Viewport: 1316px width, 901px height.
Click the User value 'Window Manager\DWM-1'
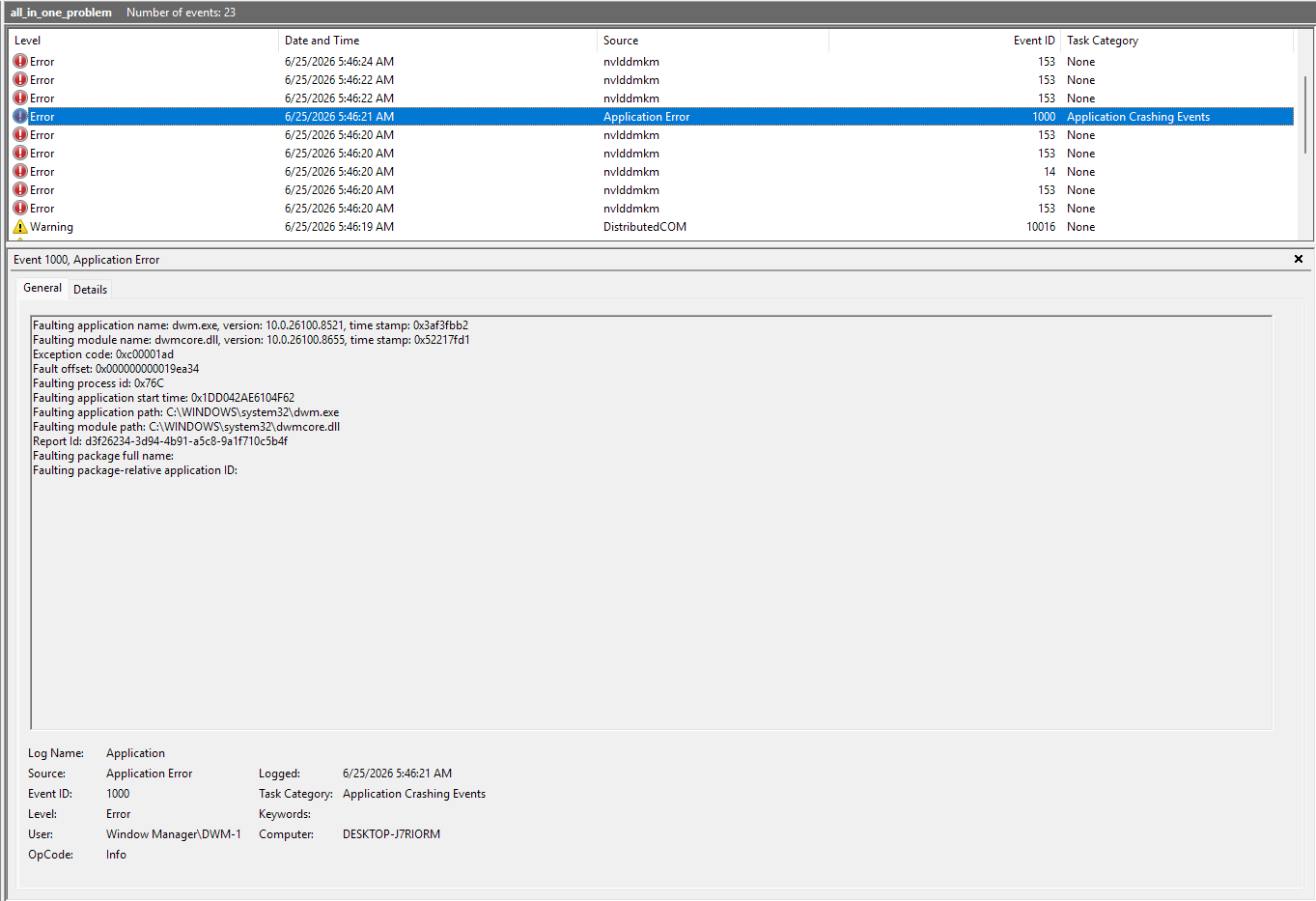[x=174, y=834]
